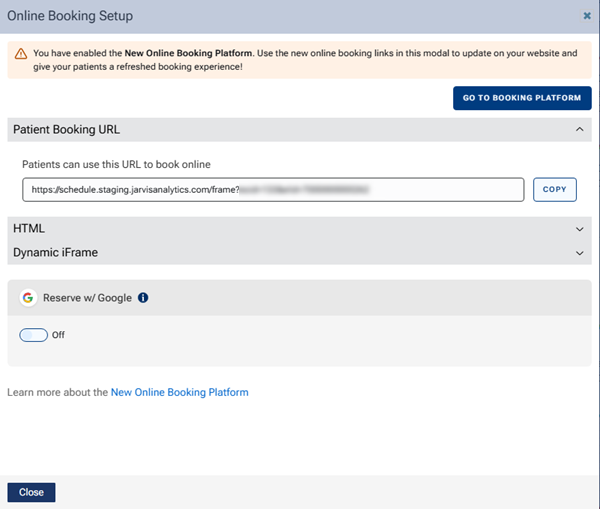Click the orange notification banner message
The height and width of the screenshot is (509, 600).
[x=300, y=59]
